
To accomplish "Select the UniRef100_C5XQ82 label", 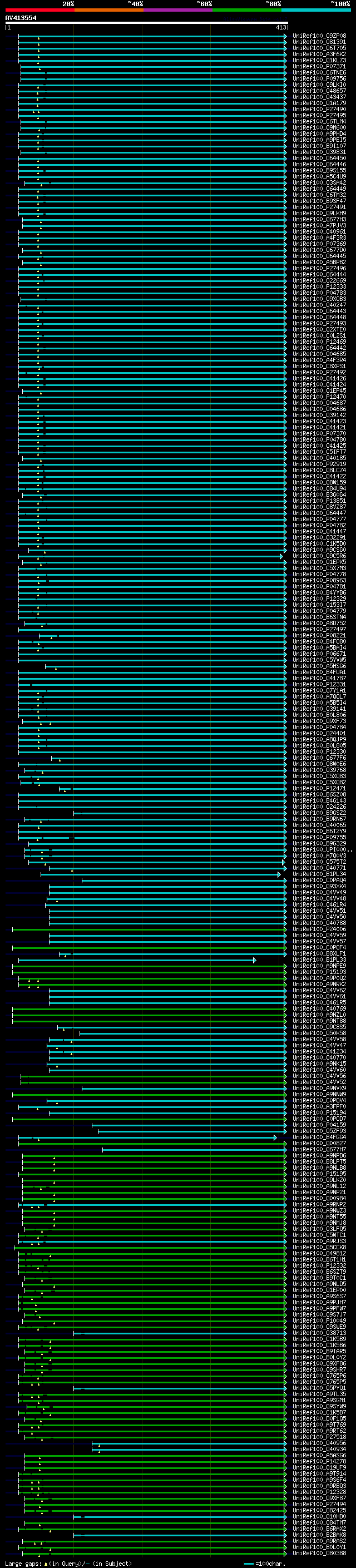I will 319,782.
